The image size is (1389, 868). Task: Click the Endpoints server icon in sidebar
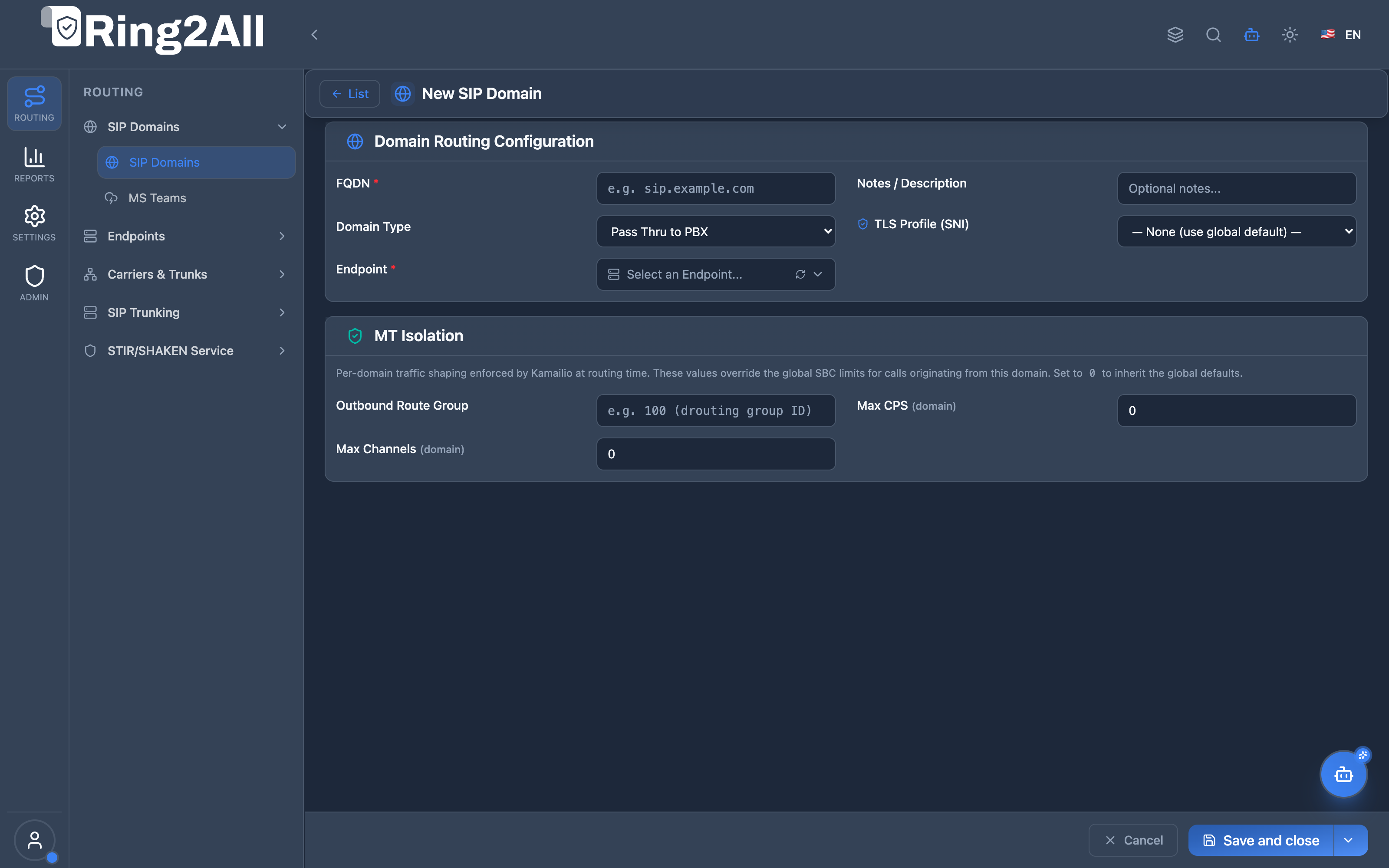tap(90, 237)
